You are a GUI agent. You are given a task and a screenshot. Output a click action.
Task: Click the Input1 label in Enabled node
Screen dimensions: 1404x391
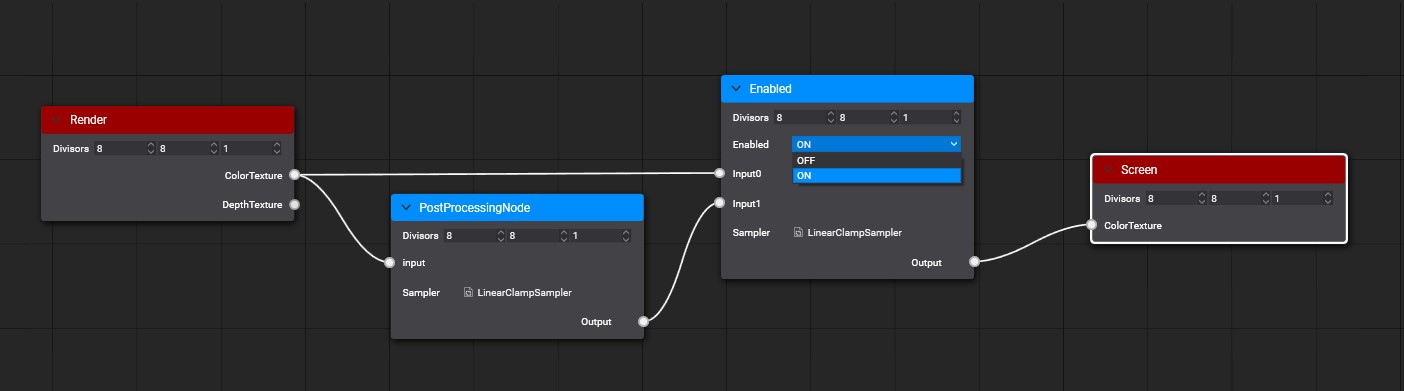(x=747, y=203)
